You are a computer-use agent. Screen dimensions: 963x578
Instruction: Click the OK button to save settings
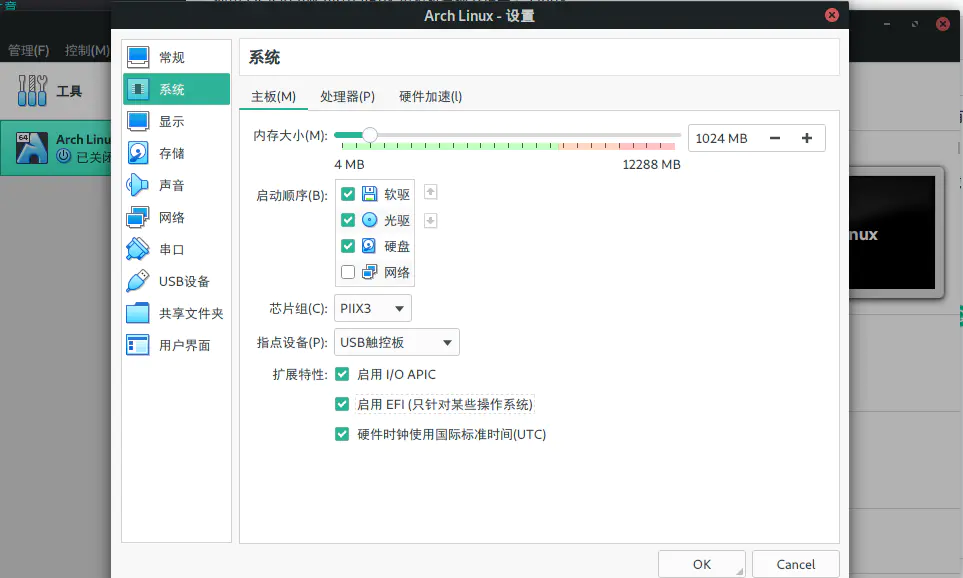click(x=701, y=563)
